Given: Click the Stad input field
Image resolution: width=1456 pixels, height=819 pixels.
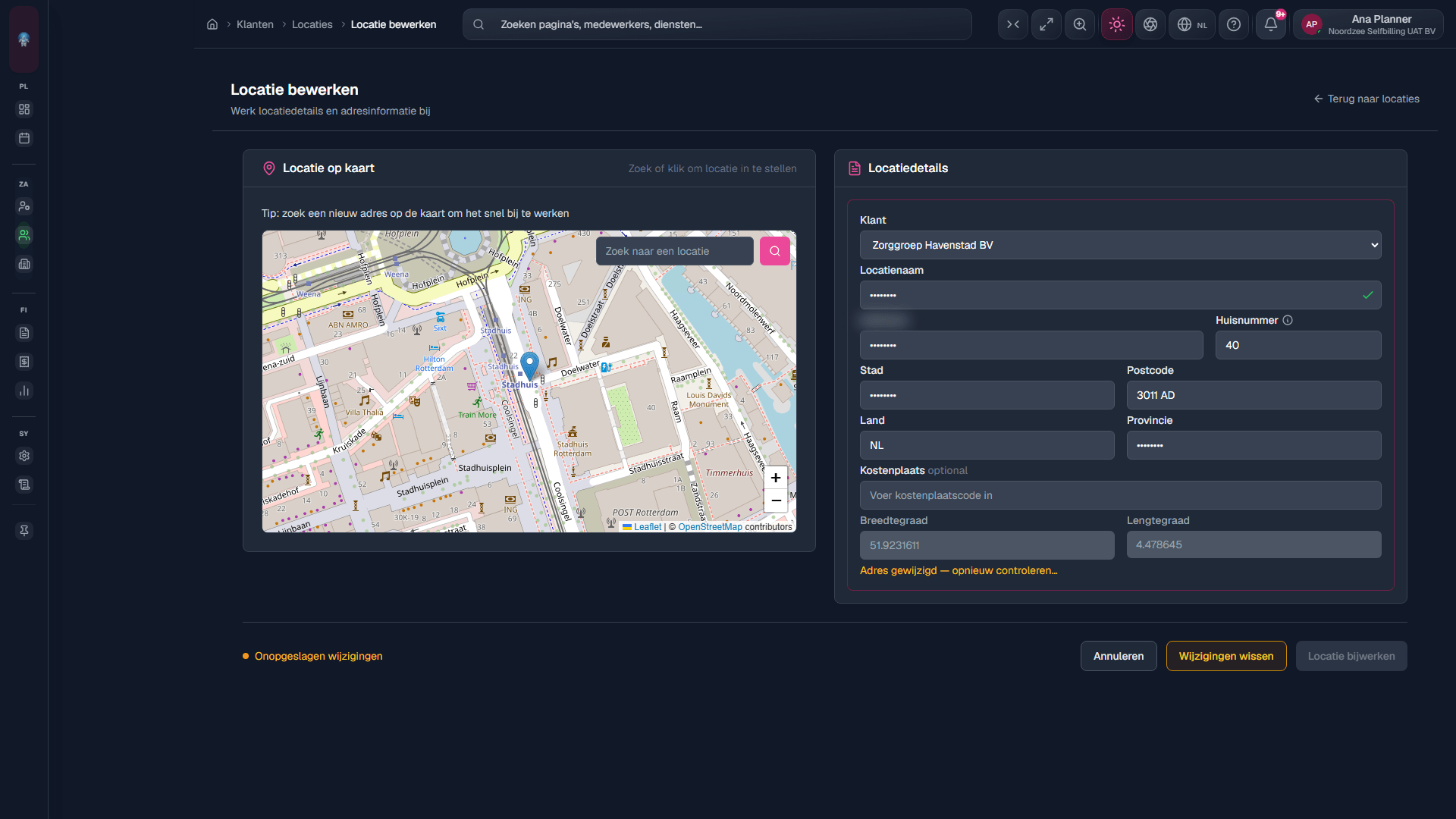Looking at the screenshot, I should pyautogui.click(x=987, y=395).
